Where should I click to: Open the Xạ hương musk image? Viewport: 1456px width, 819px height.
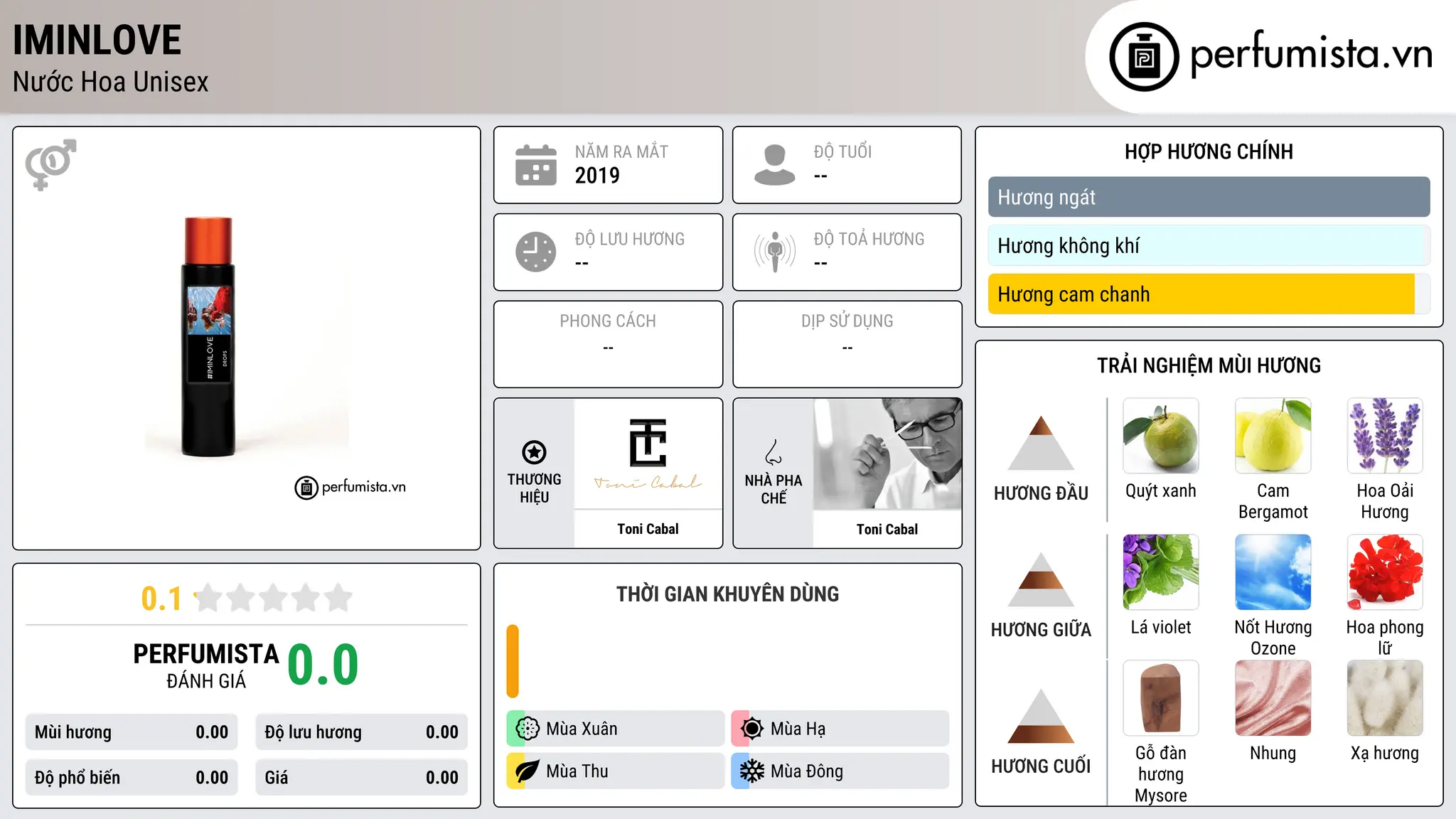point(1385,698)
